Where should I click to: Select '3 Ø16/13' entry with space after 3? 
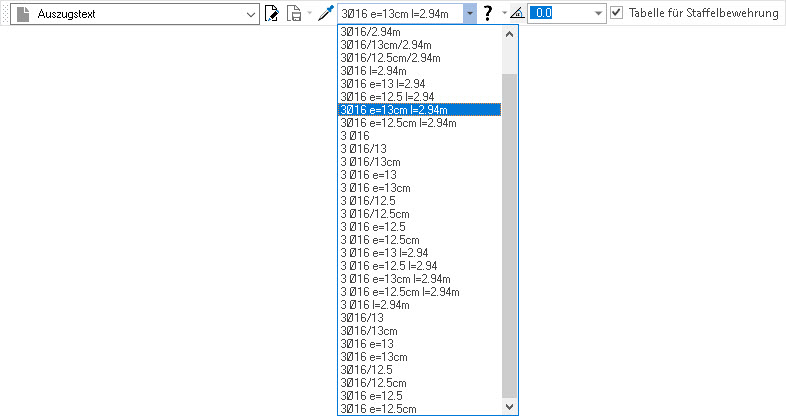pos(420,149)
